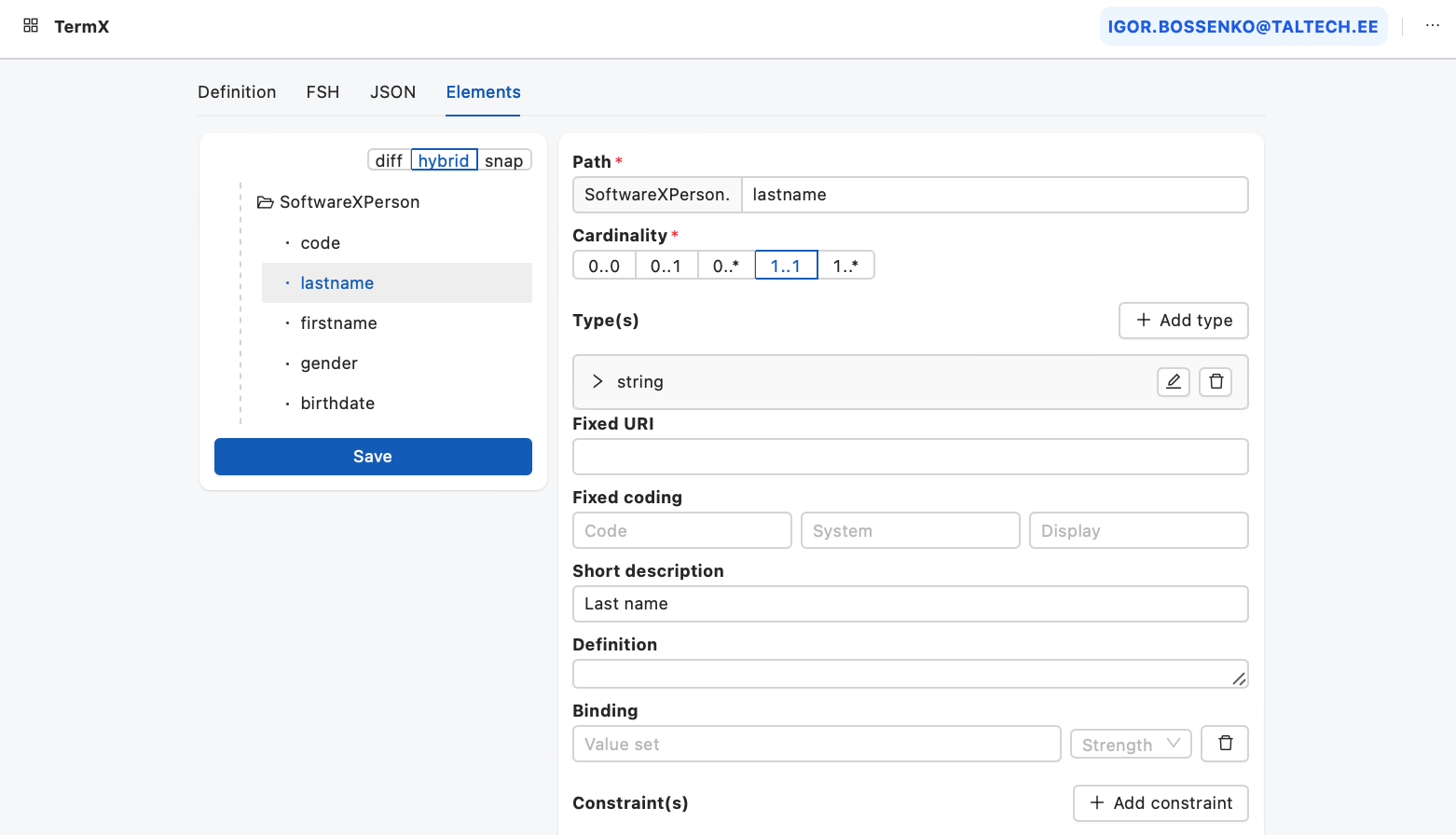The height and width of the screenshot is (835, 1456).
Task: Open the JSON tab
Action: 392,92
